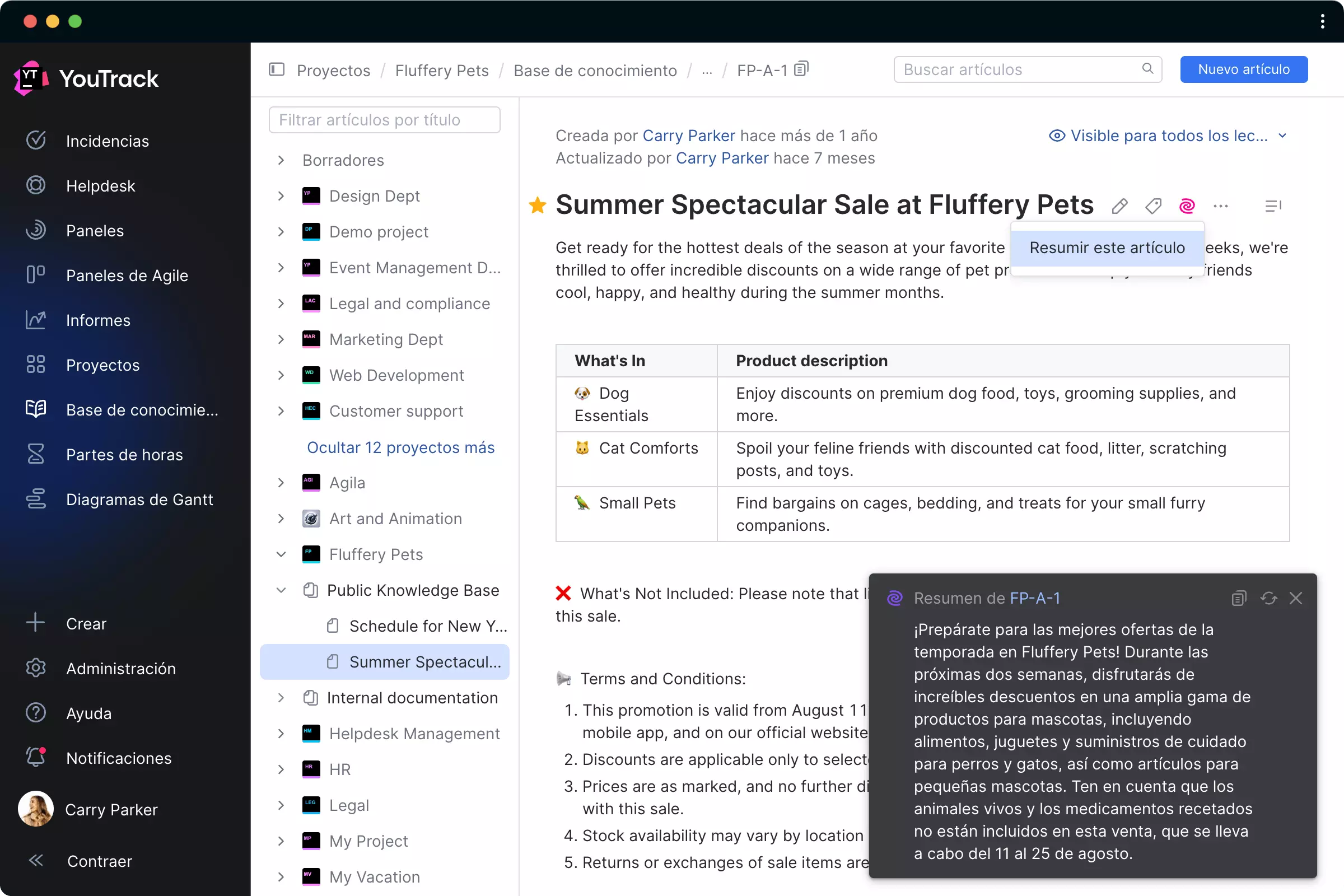Open article visibility settings dropdown
The height and width of the screenshot is (896, 1344).
[1168, 136]
